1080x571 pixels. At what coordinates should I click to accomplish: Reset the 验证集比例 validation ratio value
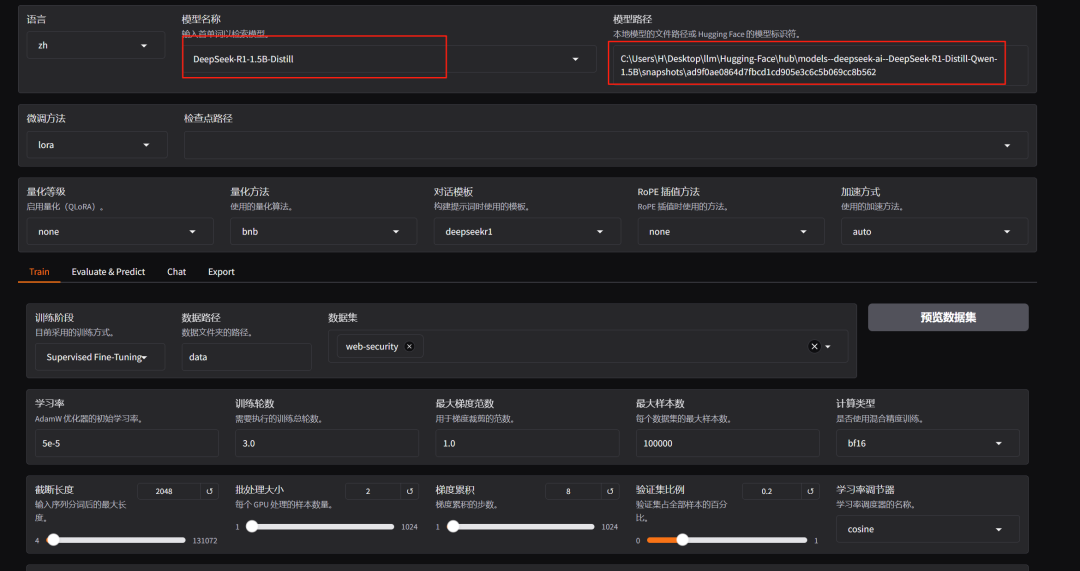click(x=808, y=491)
